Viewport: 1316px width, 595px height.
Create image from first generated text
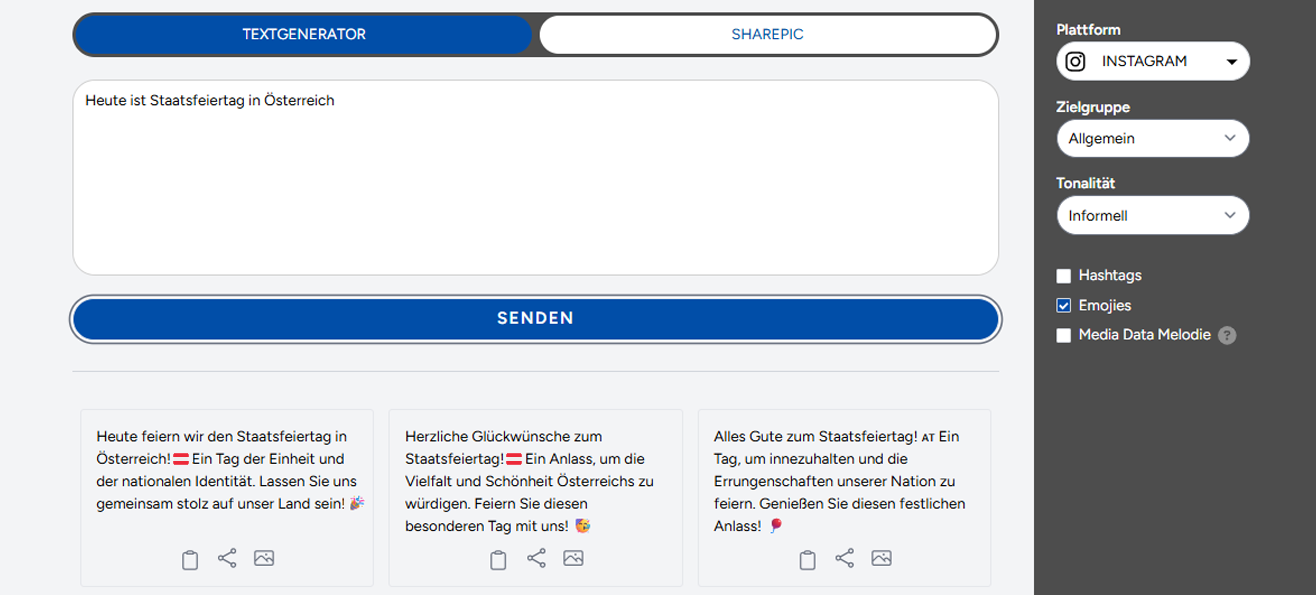click(264, 558)
